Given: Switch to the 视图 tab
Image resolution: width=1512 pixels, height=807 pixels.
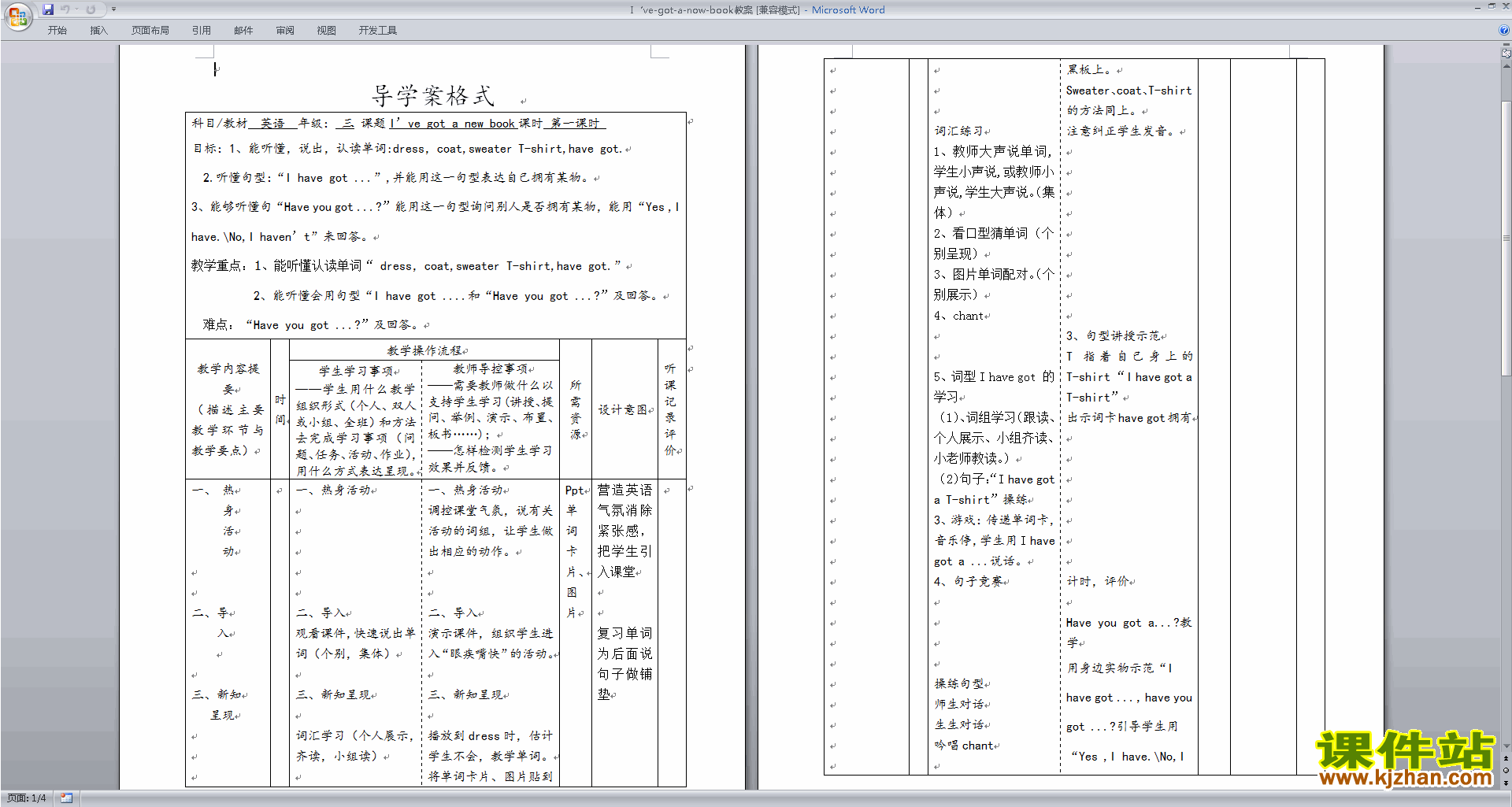Looking at the screenshot, I should point(327,30).
